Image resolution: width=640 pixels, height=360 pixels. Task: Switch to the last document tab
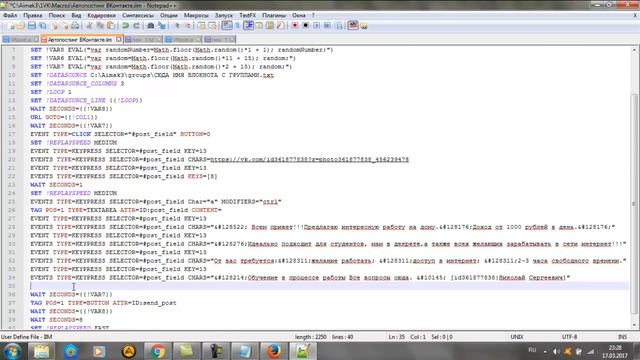(220, 40)
